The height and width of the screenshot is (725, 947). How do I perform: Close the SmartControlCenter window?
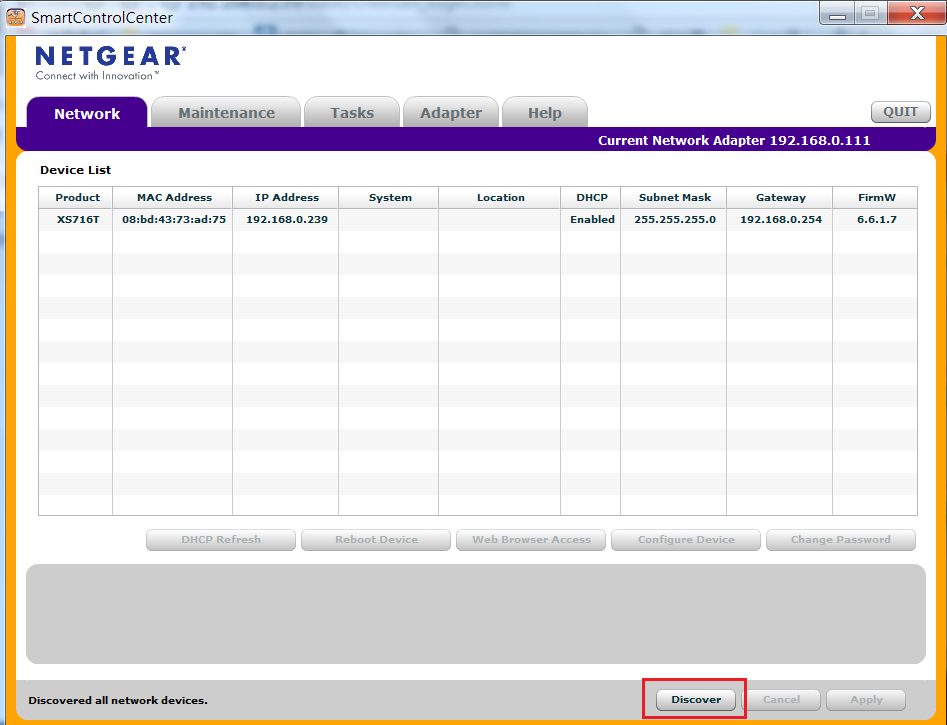point(917,13)
